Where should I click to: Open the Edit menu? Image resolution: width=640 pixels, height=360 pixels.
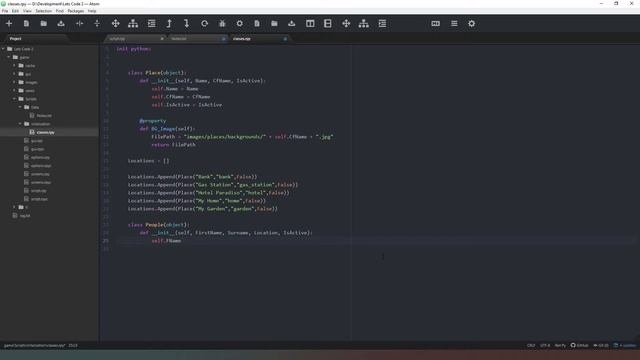15,11
